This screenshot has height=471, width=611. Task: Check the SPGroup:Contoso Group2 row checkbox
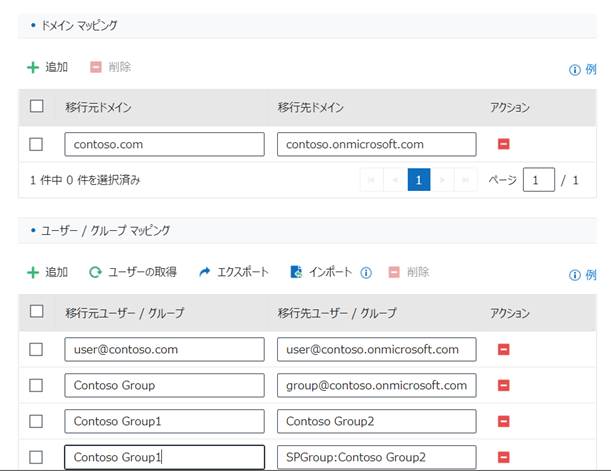point(36,457)
